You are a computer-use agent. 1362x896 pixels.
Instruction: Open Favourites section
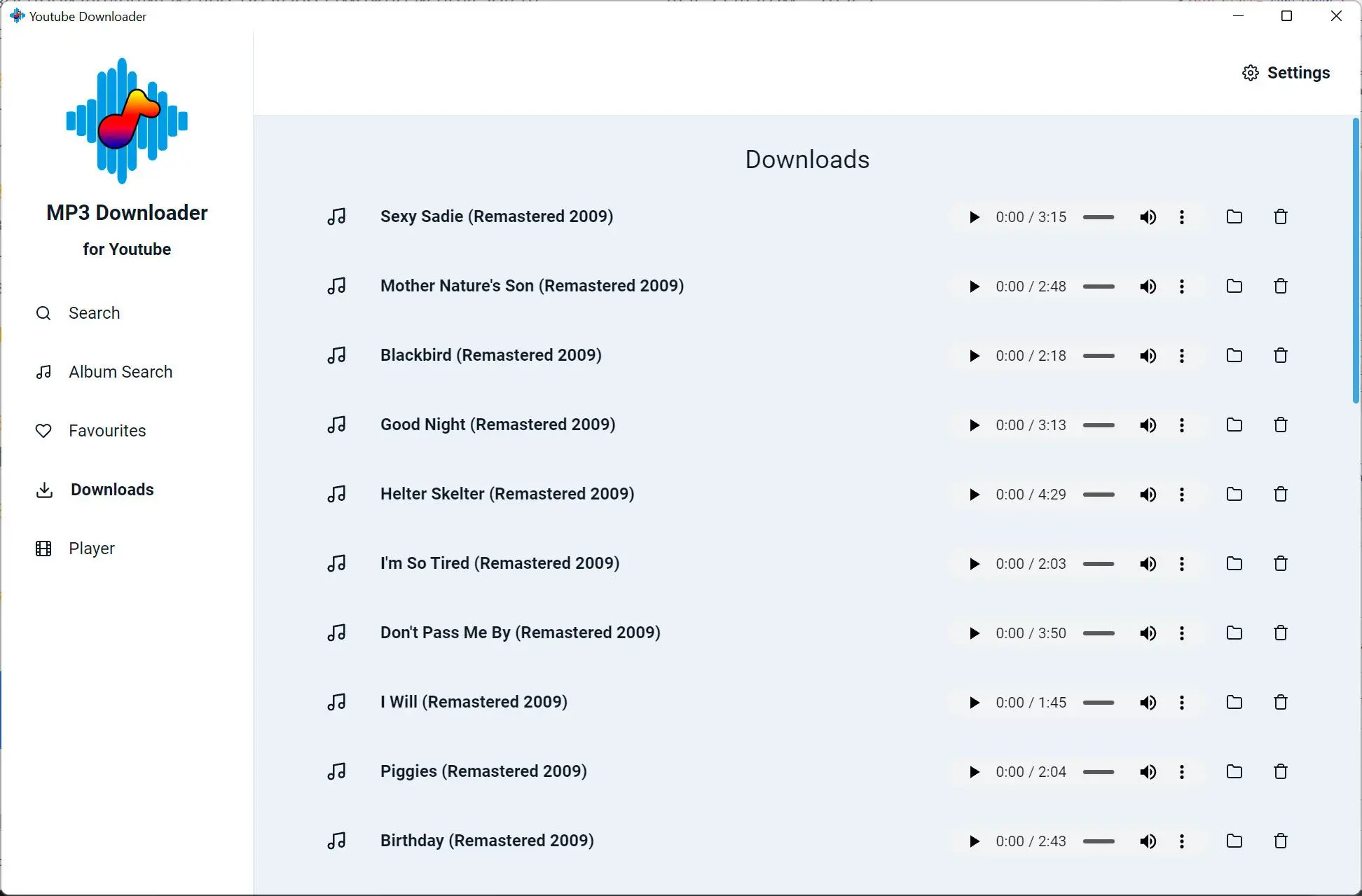tap(107, 430)
